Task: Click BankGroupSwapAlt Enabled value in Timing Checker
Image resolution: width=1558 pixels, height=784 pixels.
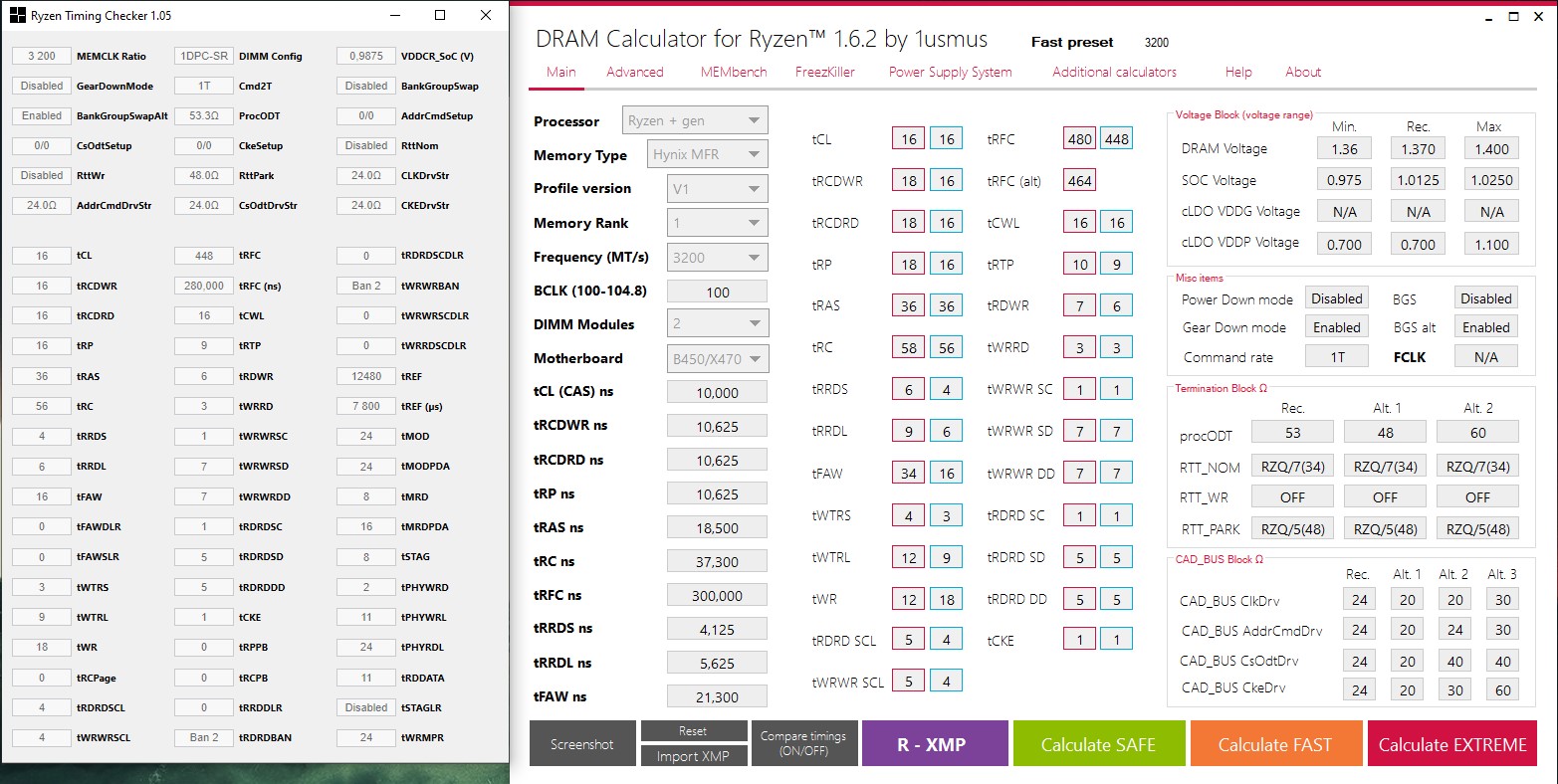Action: (42, 115)
